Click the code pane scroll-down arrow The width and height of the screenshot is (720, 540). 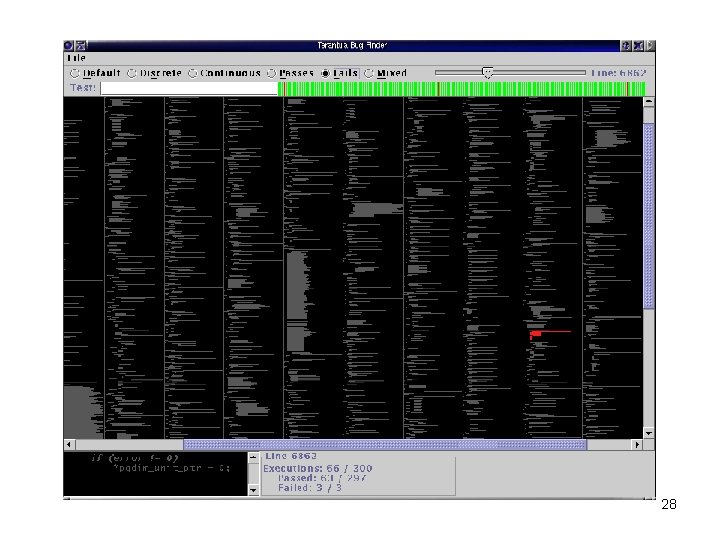click(253, 490)
